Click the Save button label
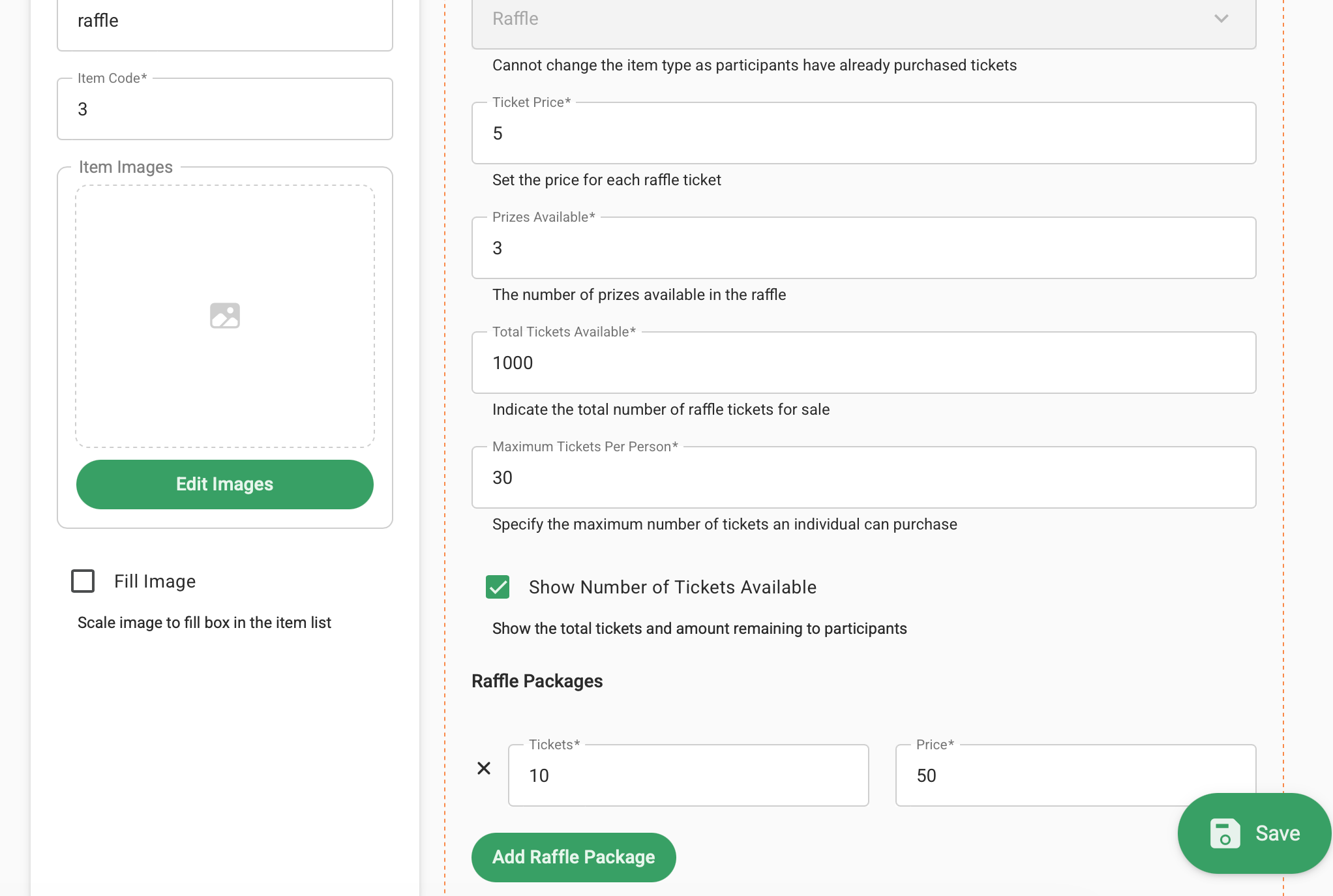 [x=1278, y=833]
